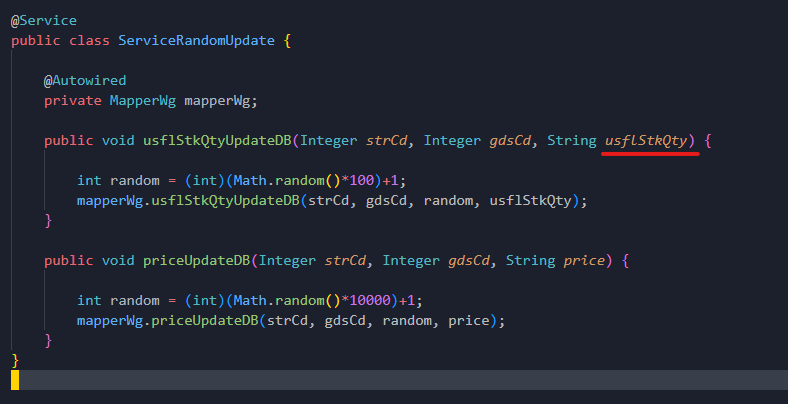Click the final yellow closing brace of the class

15,360
